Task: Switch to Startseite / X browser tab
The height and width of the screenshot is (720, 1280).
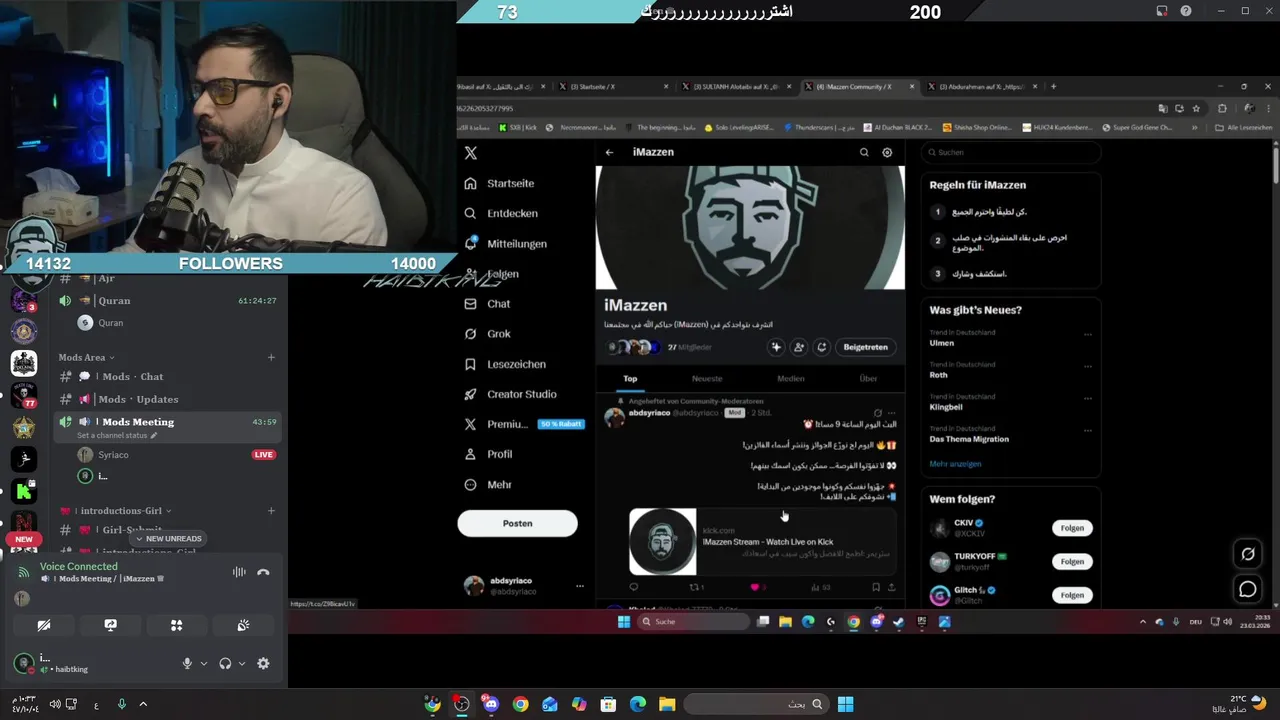Action: (612, 87)
